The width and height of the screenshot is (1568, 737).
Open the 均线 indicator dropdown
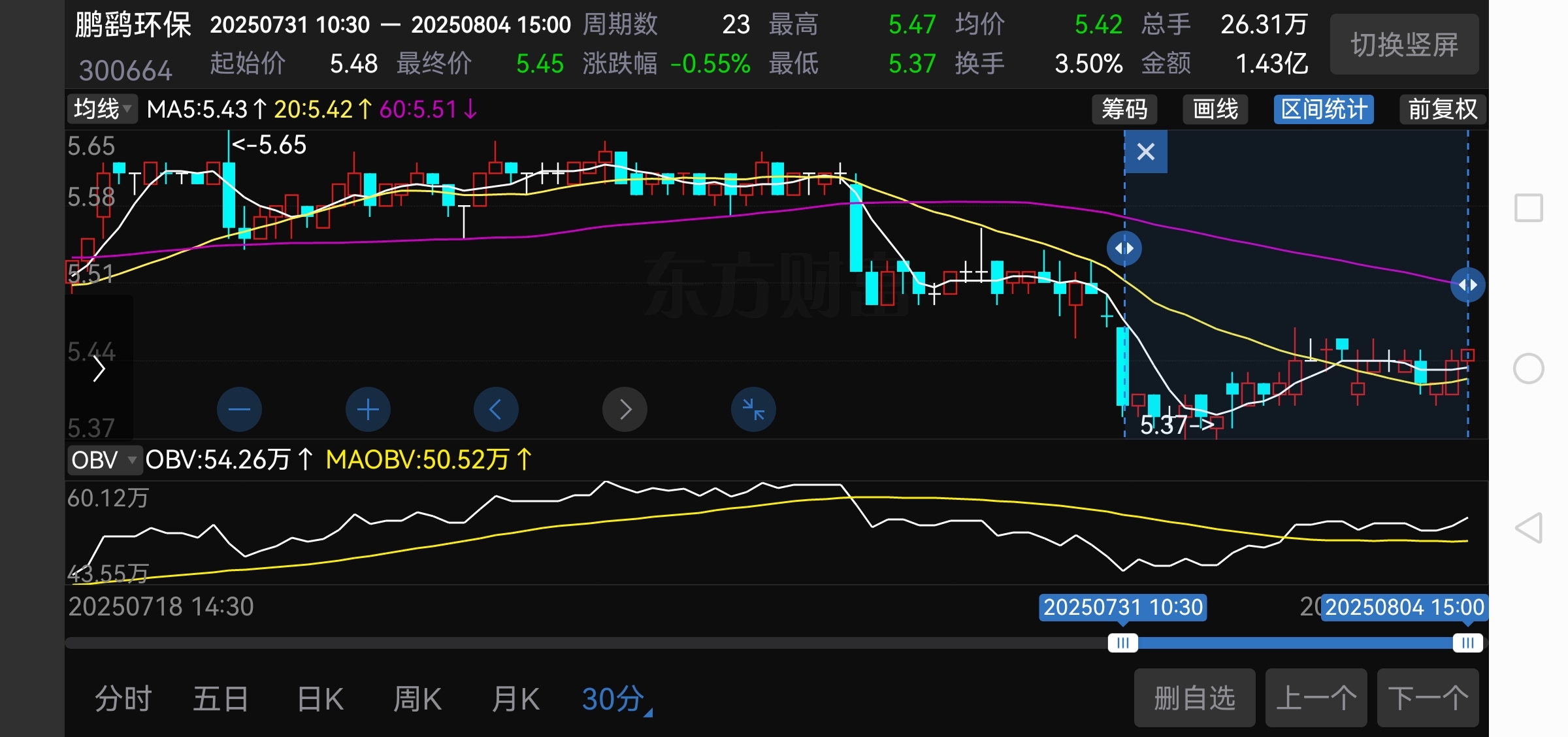(x=103, y=109)
